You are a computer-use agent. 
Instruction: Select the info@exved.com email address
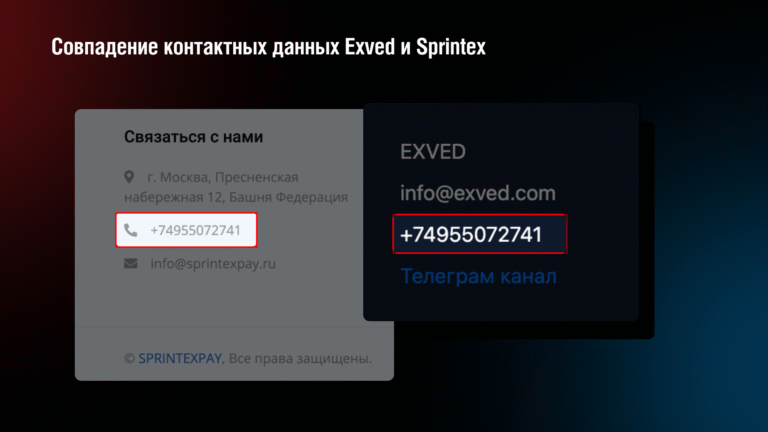coord(478,193)
